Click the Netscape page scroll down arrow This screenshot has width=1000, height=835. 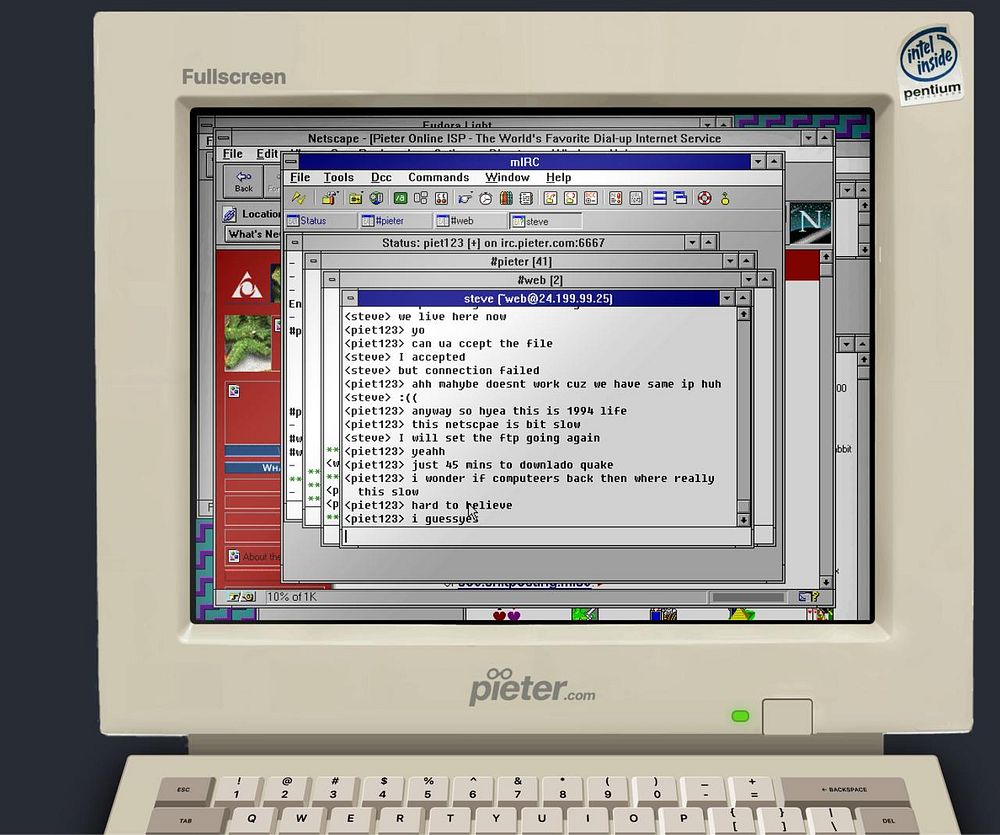(x=826, y=582)
